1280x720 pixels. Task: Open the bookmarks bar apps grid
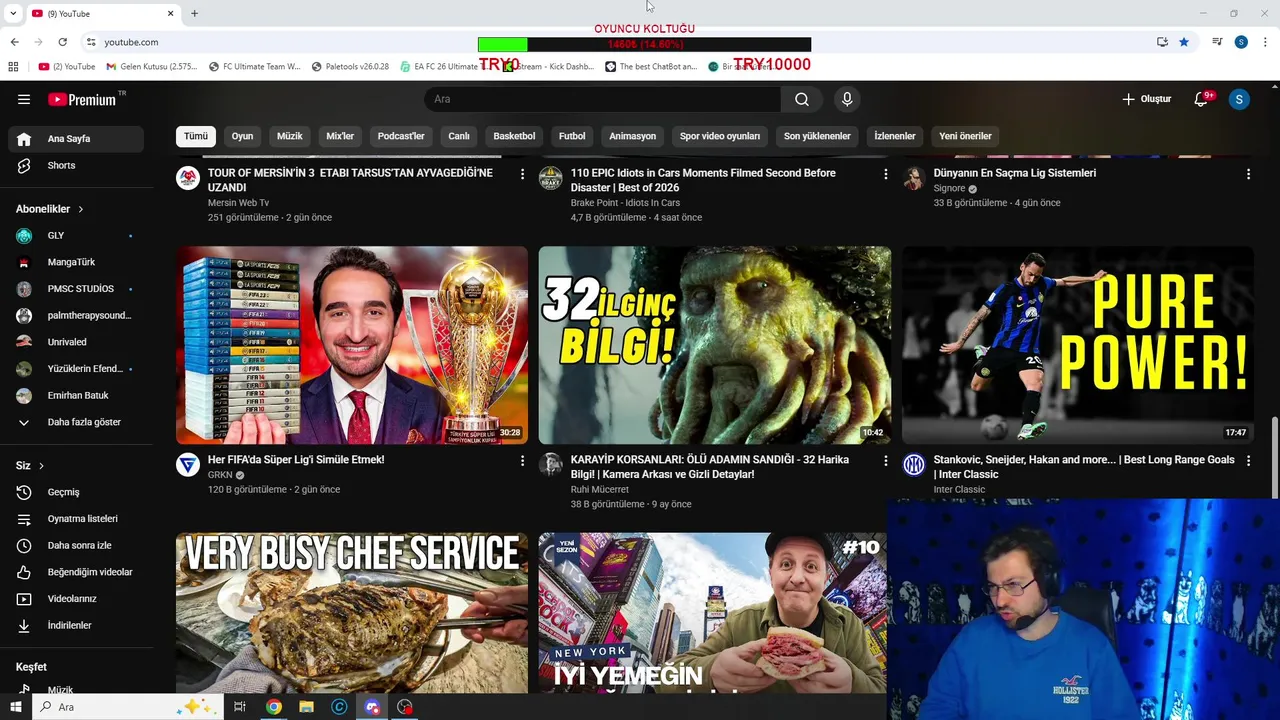(13, 67)
